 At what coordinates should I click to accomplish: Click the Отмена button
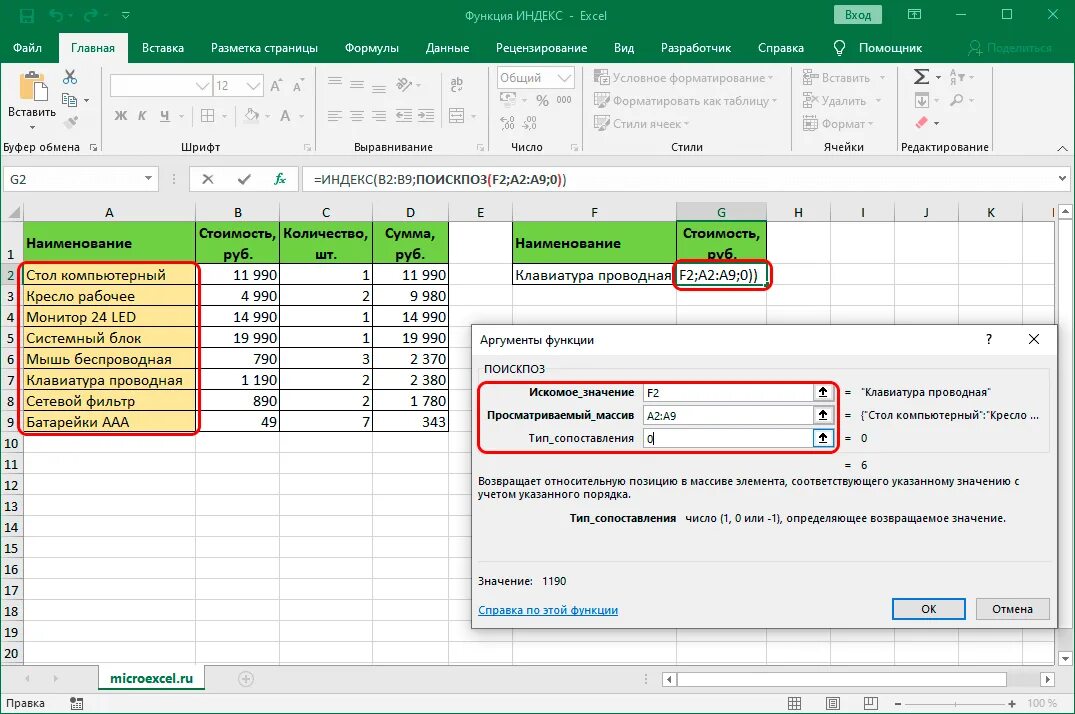[1012, 608]
